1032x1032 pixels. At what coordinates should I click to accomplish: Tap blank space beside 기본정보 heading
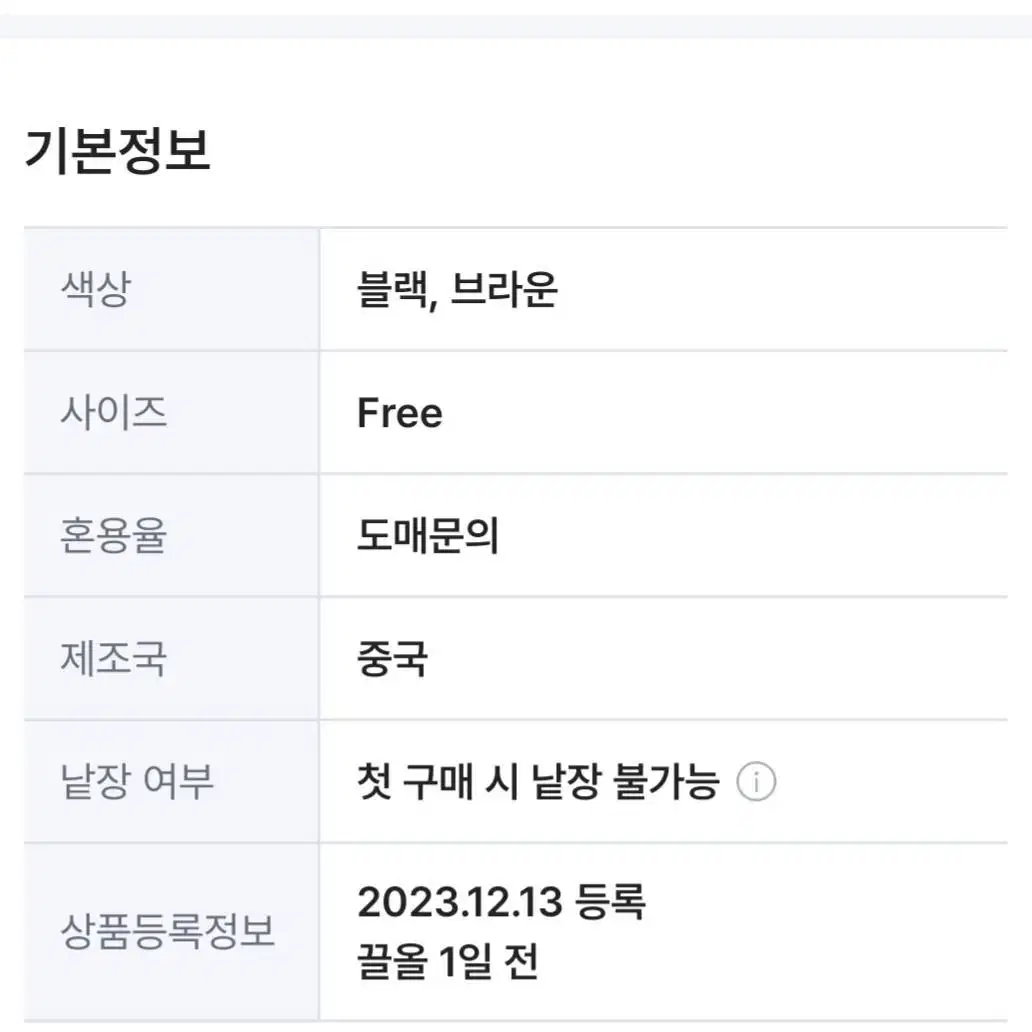619,151
